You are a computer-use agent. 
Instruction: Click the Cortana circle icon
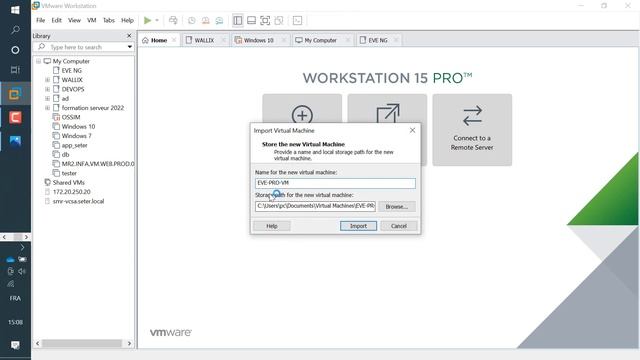[15, 50]
